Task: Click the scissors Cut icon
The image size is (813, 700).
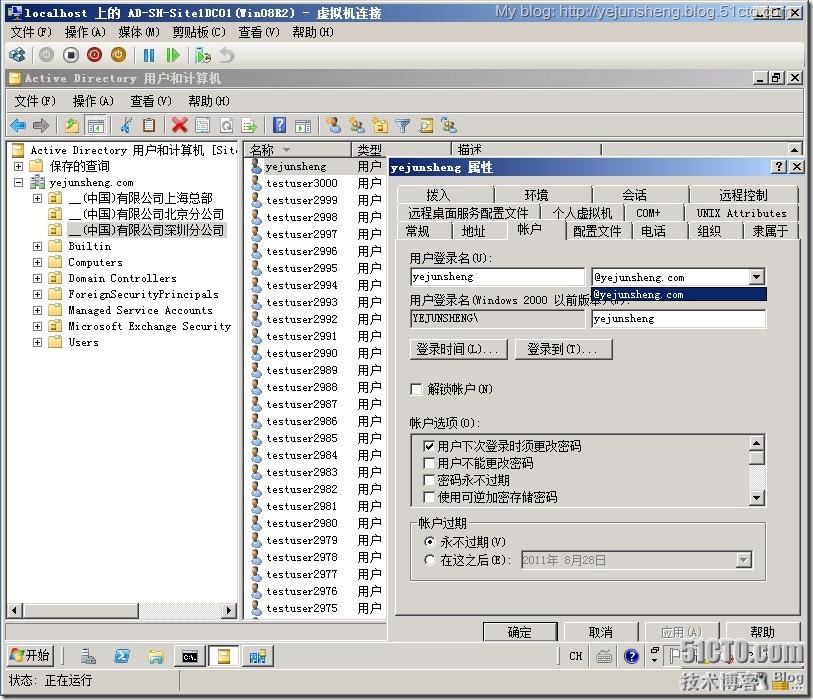Action: 126,125
